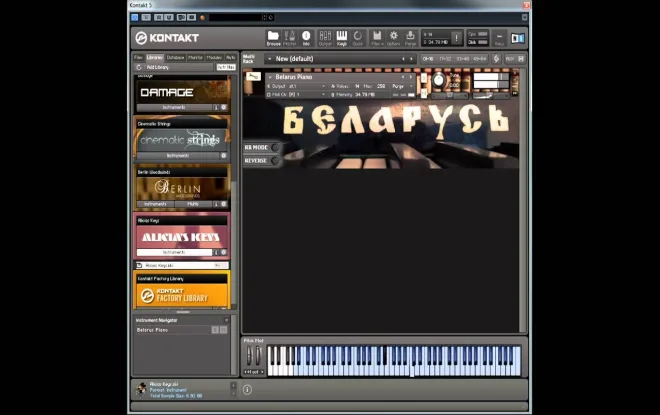Show Berlin Woodwinds info icon

216,204
